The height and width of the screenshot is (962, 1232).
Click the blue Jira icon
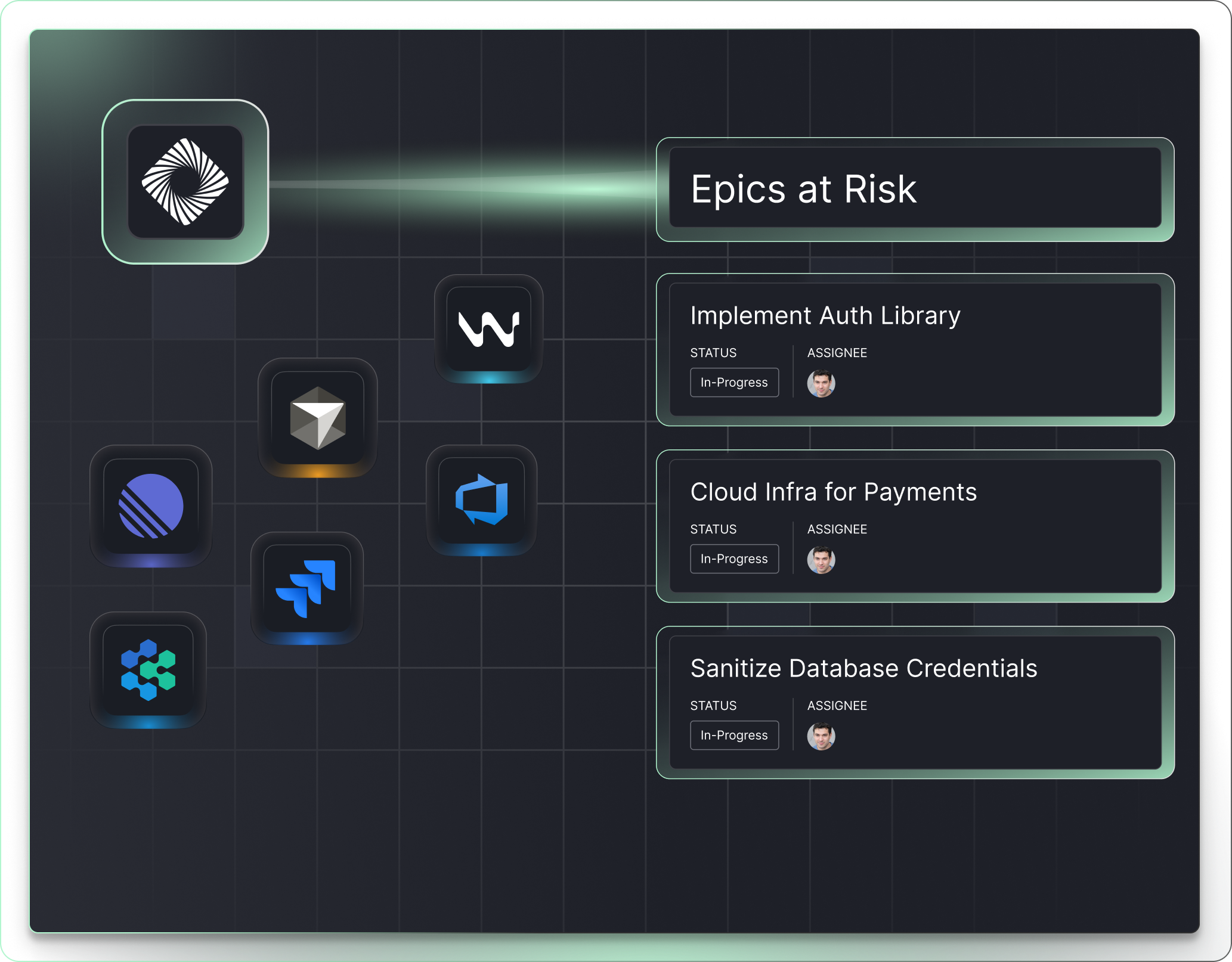[x=307, y=588]
